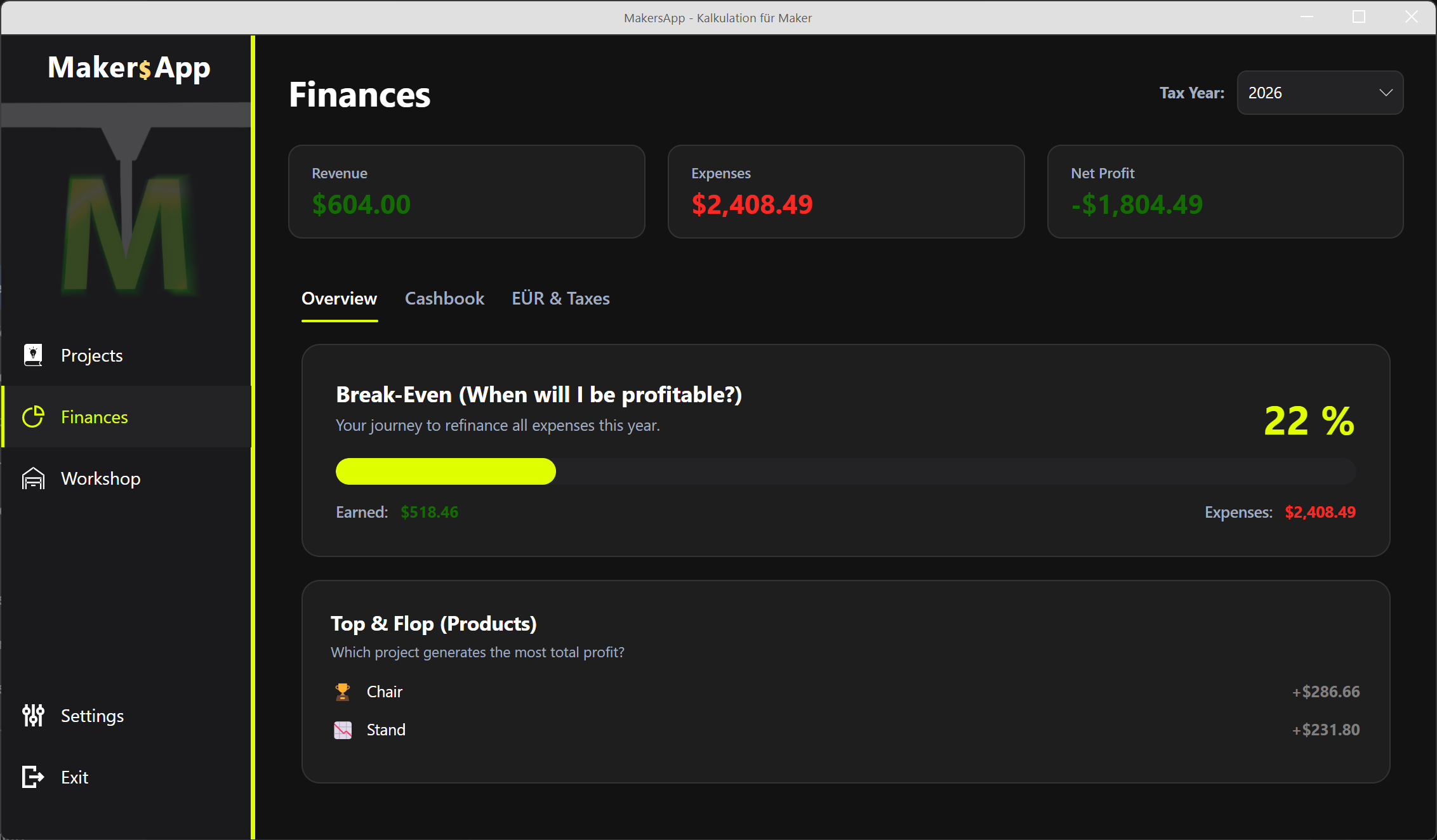
Task: Select the Overview tab
Action: 339,298
